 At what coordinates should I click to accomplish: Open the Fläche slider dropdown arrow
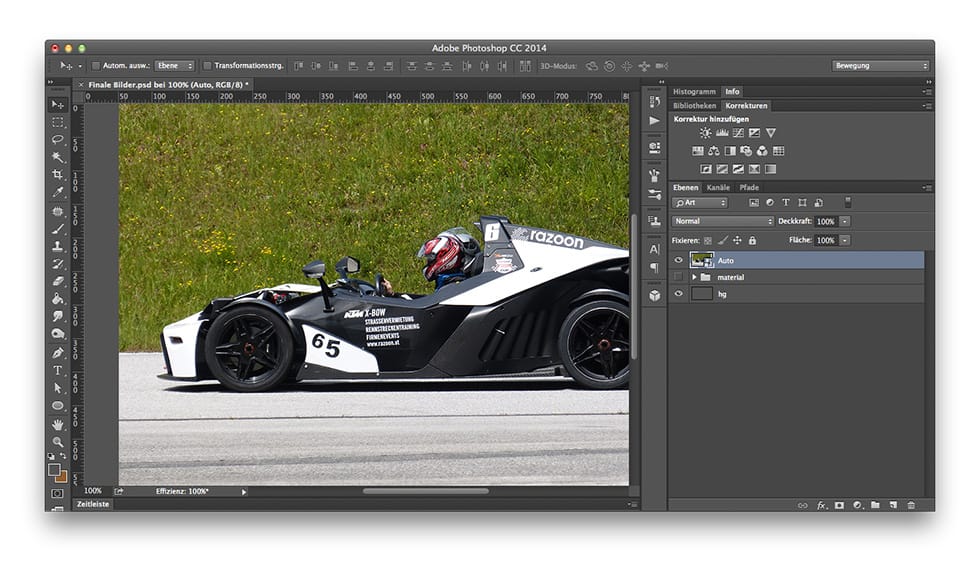coord(845,240)
